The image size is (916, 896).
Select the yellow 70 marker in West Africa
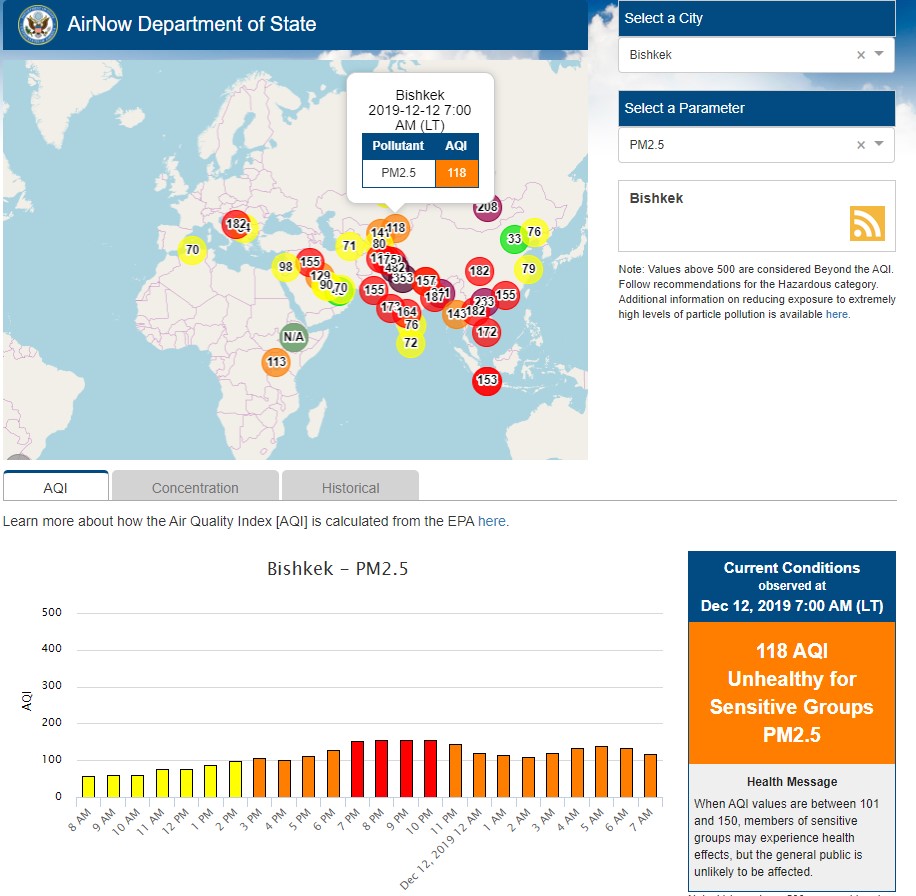click(x=192, y=249)
